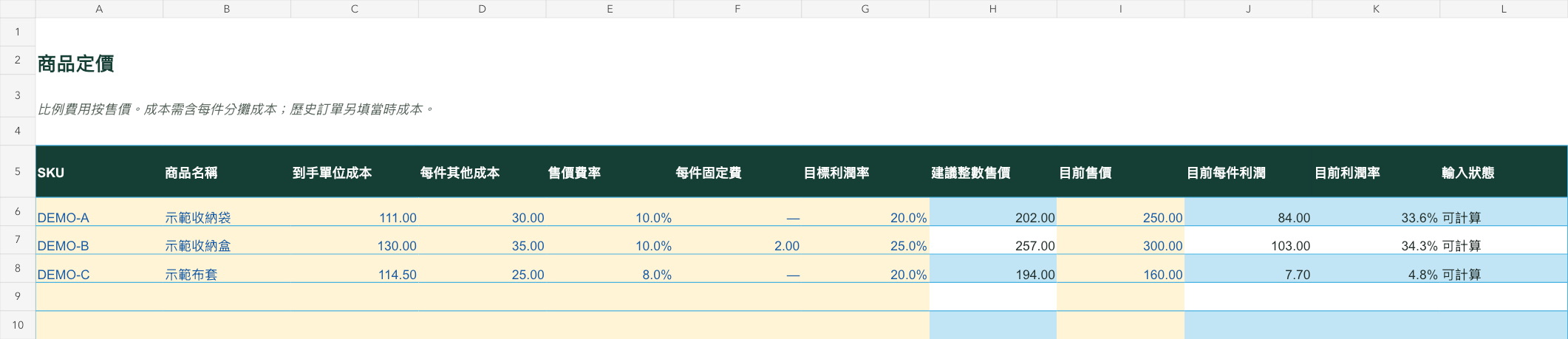The image size is (1568, 339).
Task: Select column G header
Action: (x=865, y=9)
